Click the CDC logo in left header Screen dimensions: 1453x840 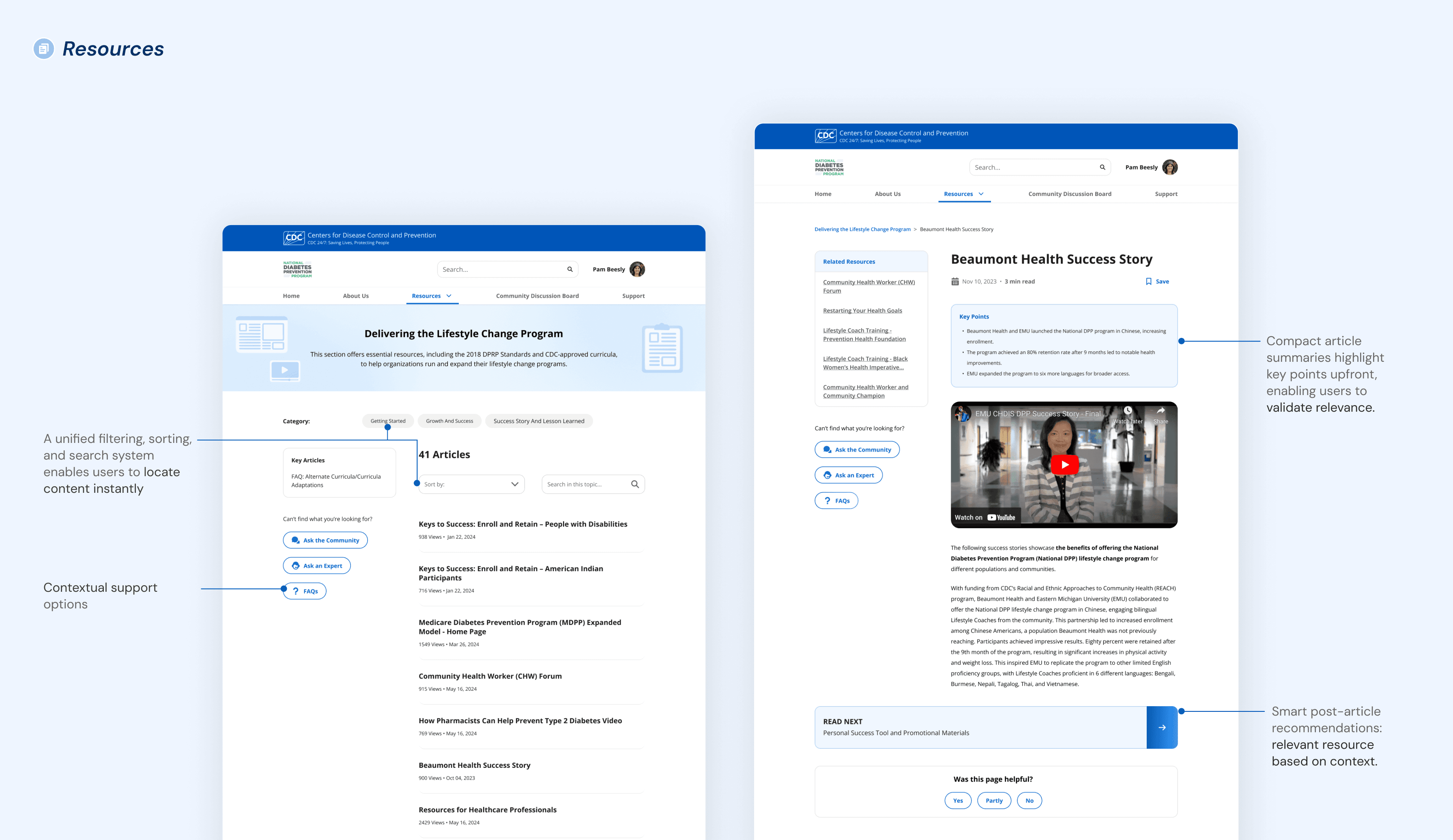tap(294, 238)
